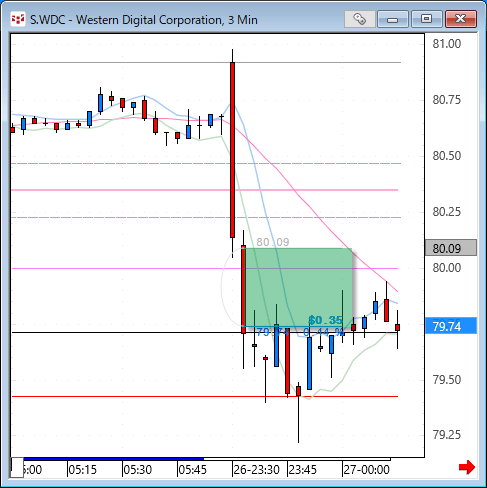Click the 79.74 current price label
This screenshot has width=487, height=488.
point(451,326)
